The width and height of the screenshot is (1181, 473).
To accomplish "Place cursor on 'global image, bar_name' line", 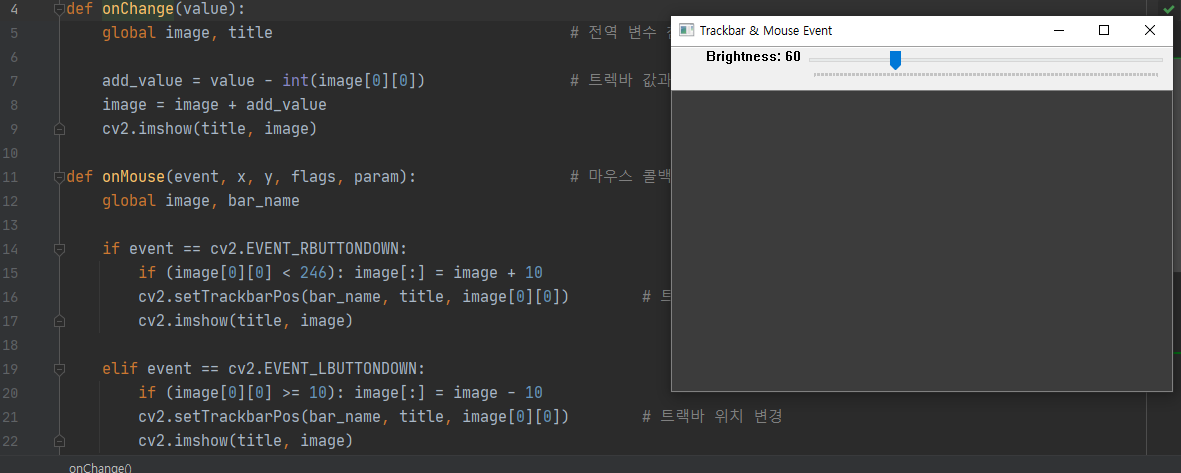I will click(201, 202).
